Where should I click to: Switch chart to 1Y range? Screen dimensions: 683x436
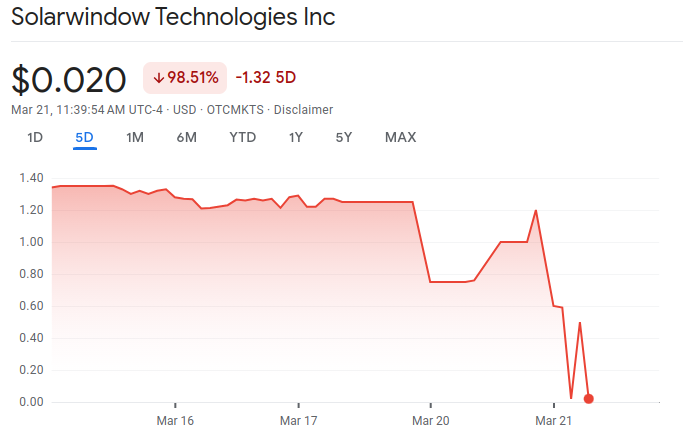tap(296, 137)
